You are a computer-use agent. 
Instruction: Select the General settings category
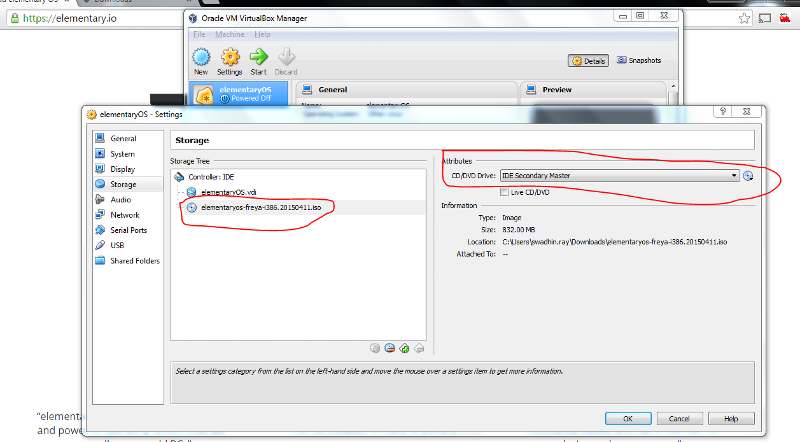click(128, 138)
